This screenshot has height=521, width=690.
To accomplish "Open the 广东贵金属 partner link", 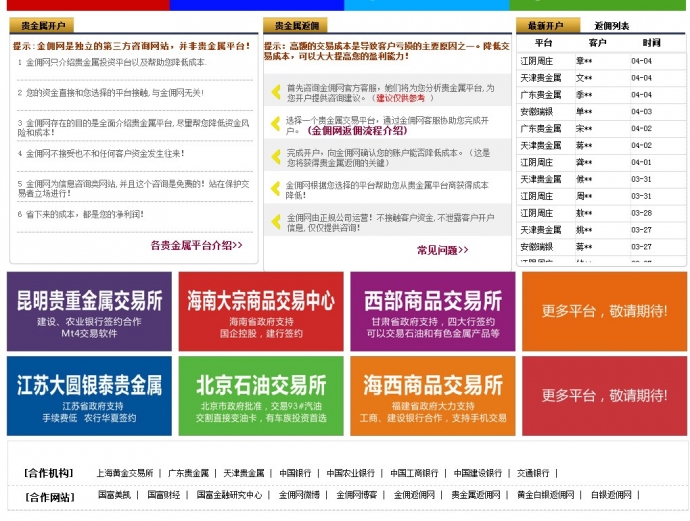I will pyautogui.click(x=188, y=473).
